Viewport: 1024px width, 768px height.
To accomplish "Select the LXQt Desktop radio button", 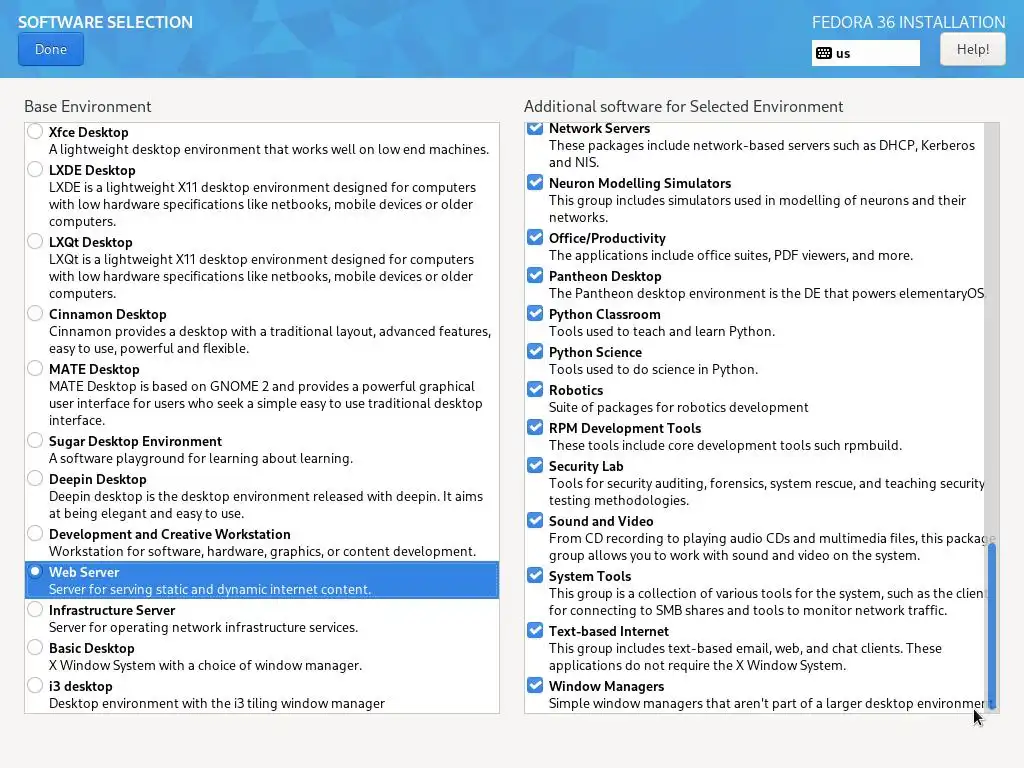I will click(35, 242).
